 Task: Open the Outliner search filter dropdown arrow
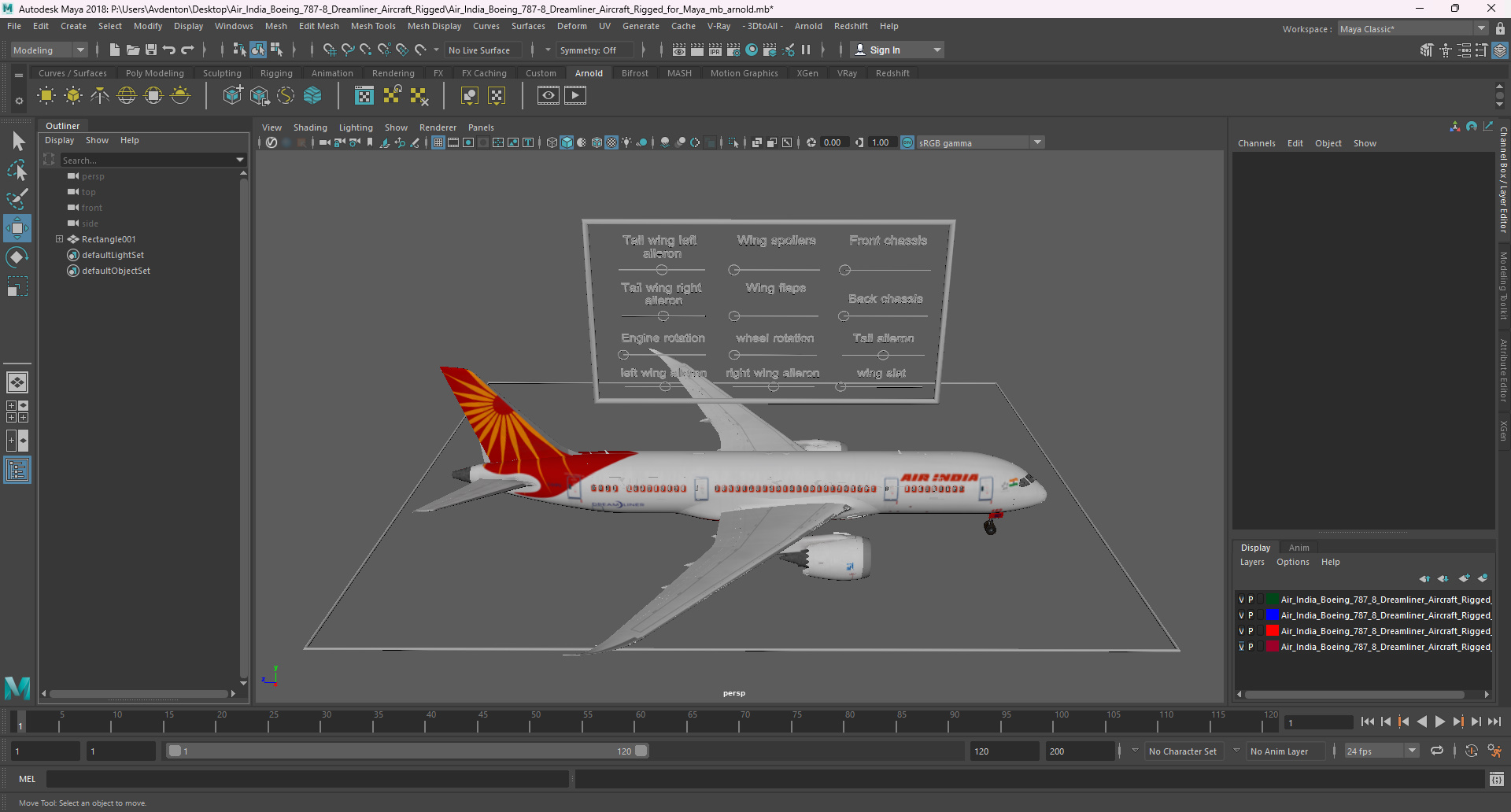tap(240, 160)
